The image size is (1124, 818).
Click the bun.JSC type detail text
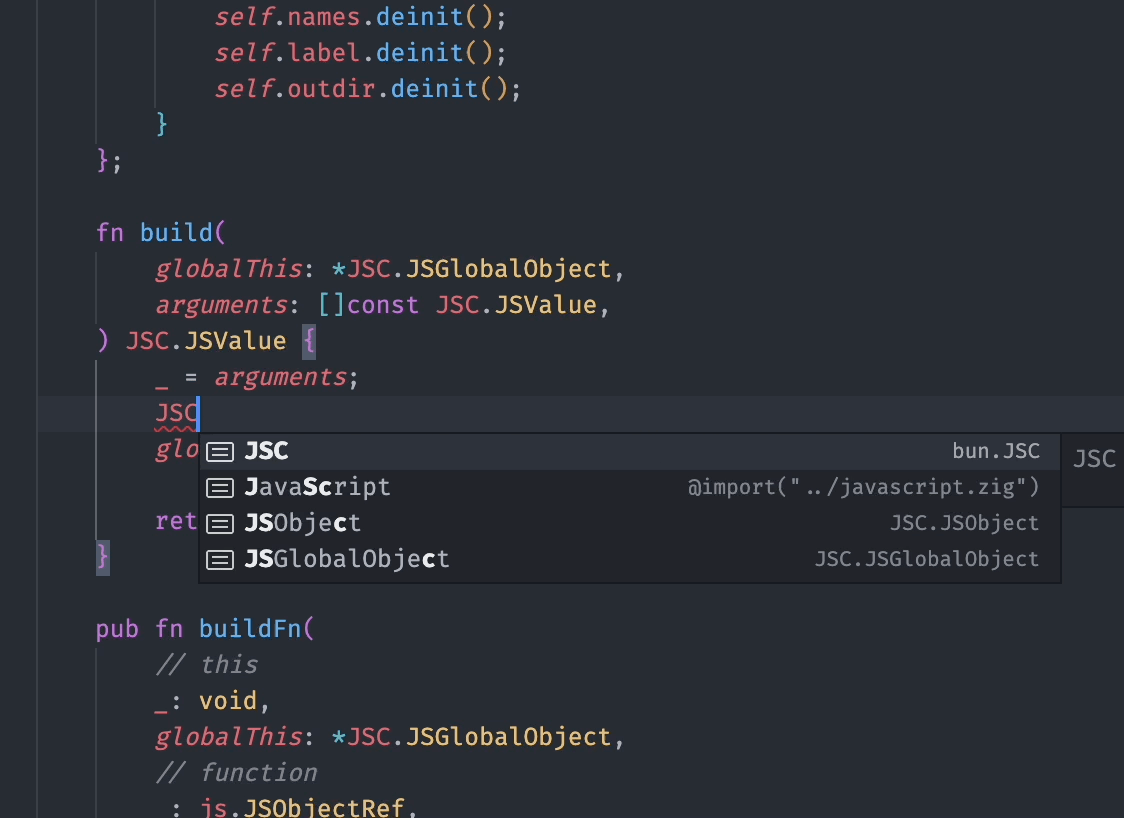coord(996,451)
